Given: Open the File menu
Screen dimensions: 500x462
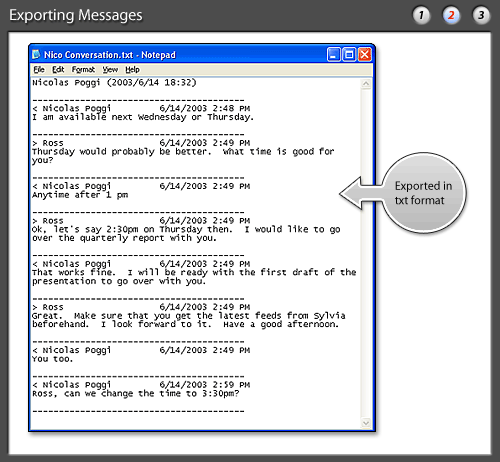Looking at the screenshot, I should [39, 70].
